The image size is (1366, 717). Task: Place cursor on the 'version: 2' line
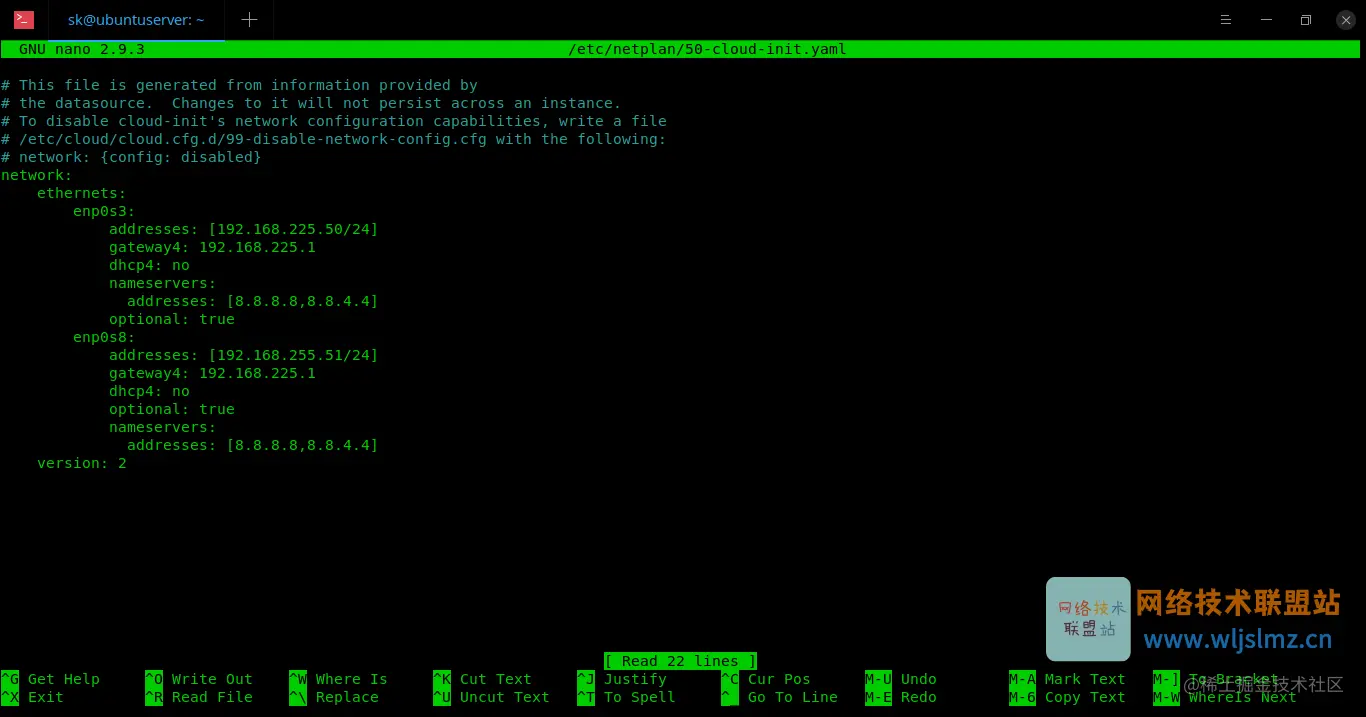[82, 463]
